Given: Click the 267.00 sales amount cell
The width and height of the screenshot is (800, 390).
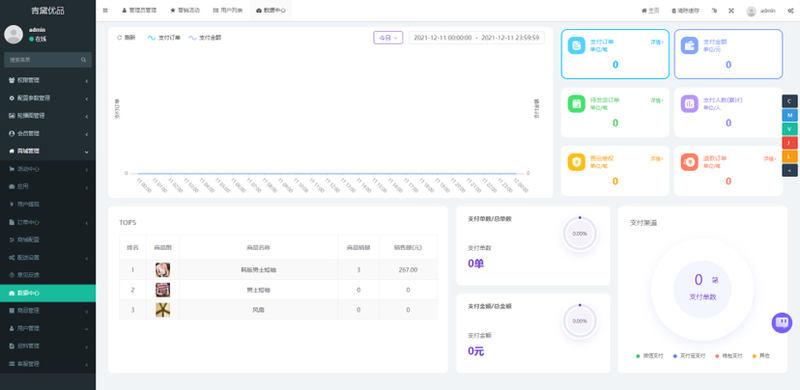Looking at the screenshot, I should [408, 270].
